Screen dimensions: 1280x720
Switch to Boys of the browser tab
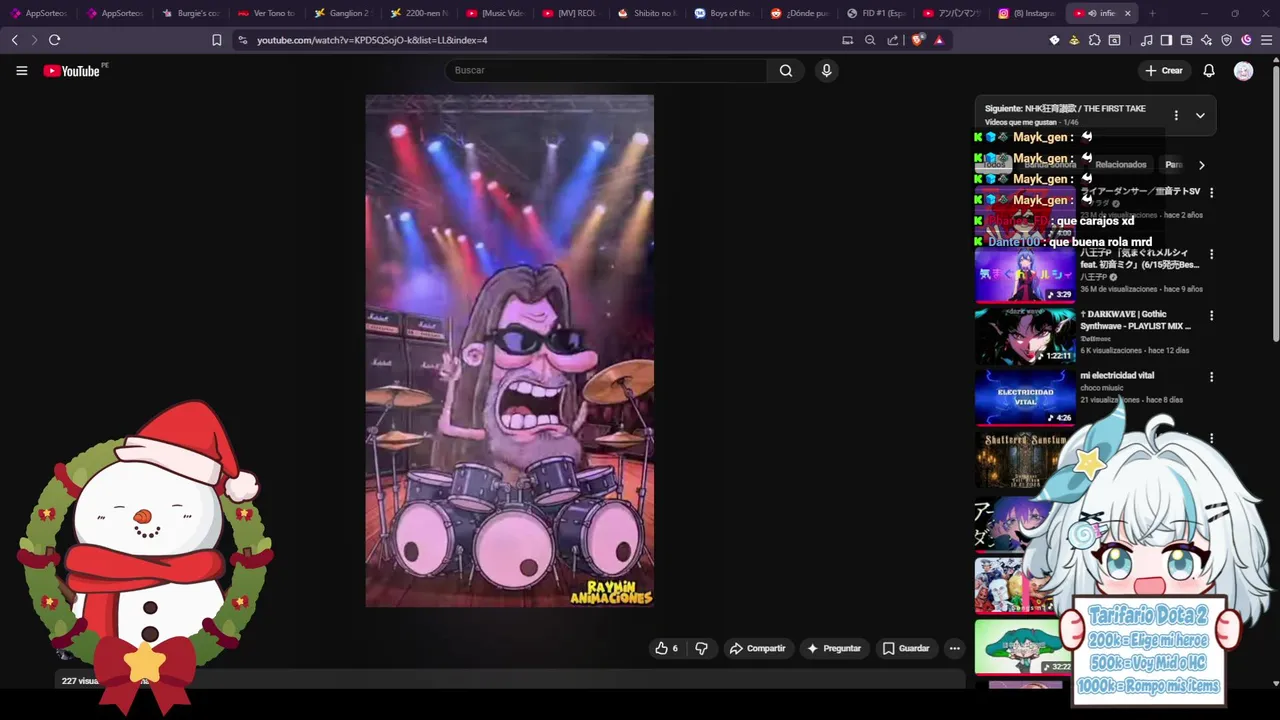tap(723, 13)
